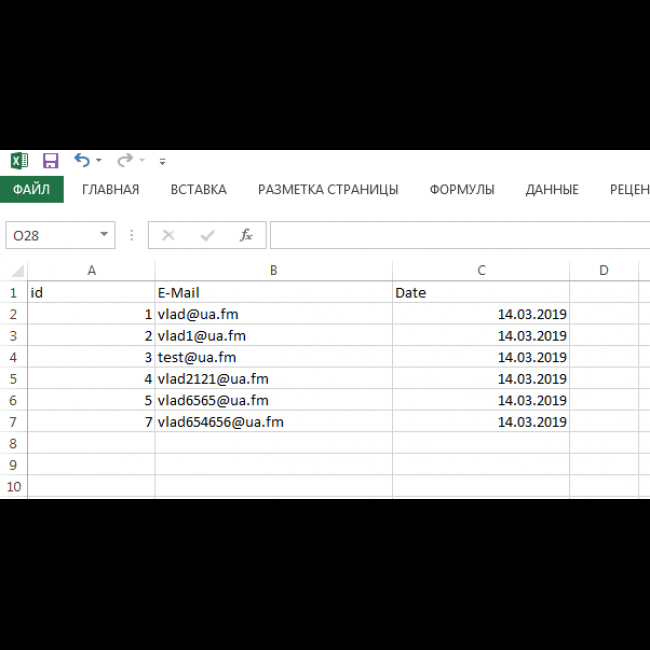650x650 pixels.
Task: Open the ФОРМУЛЫ ribbon tab
Action: [x=462, y=190]
